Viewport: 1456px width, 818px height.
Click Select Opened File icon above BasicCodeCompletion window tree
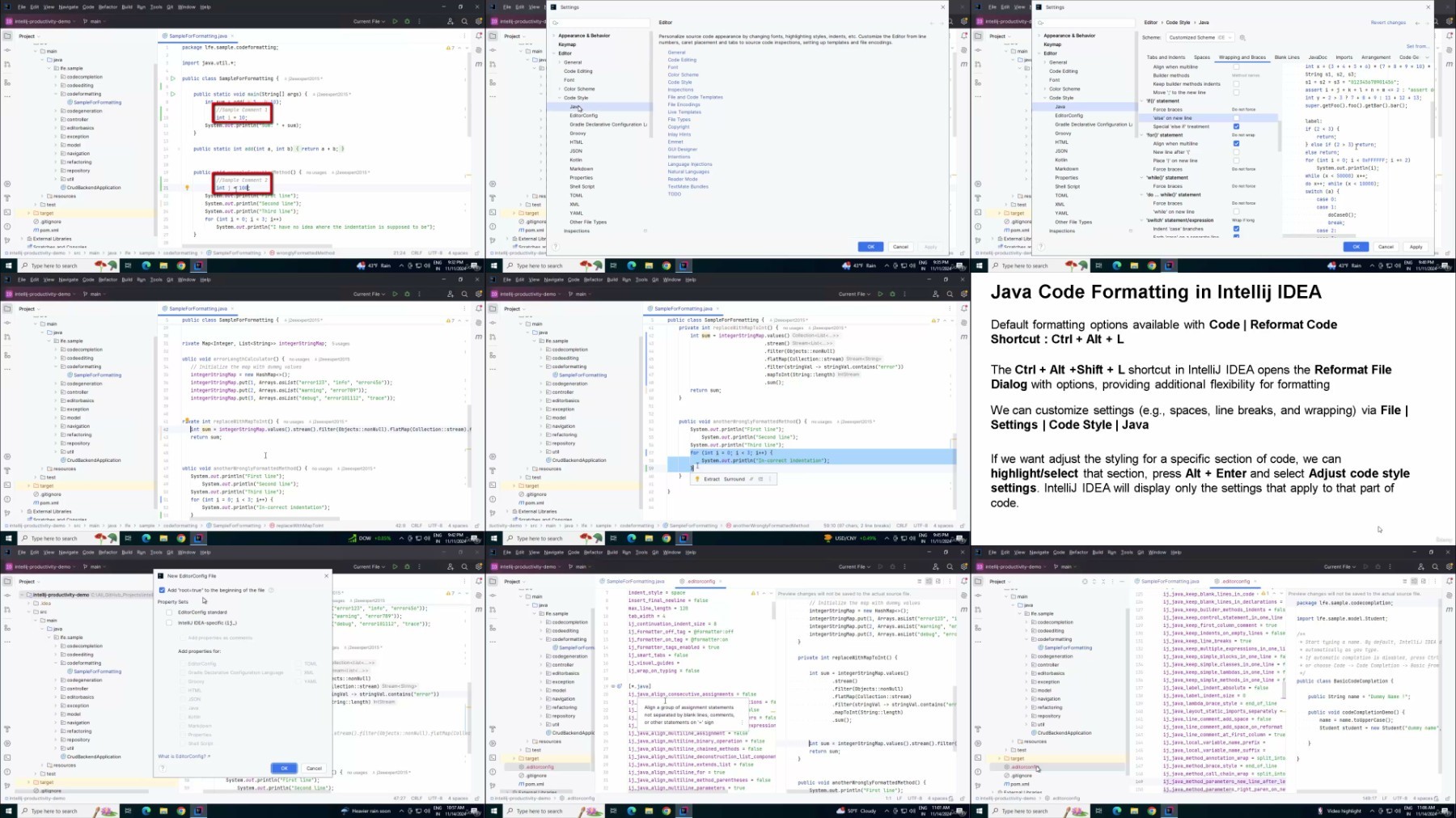point(1085,581)
